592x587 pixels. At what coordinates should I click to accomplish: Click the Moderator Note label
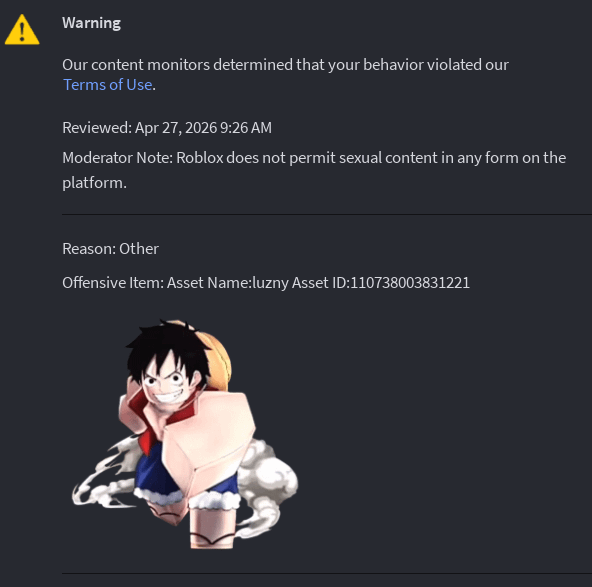pos(117,158)
